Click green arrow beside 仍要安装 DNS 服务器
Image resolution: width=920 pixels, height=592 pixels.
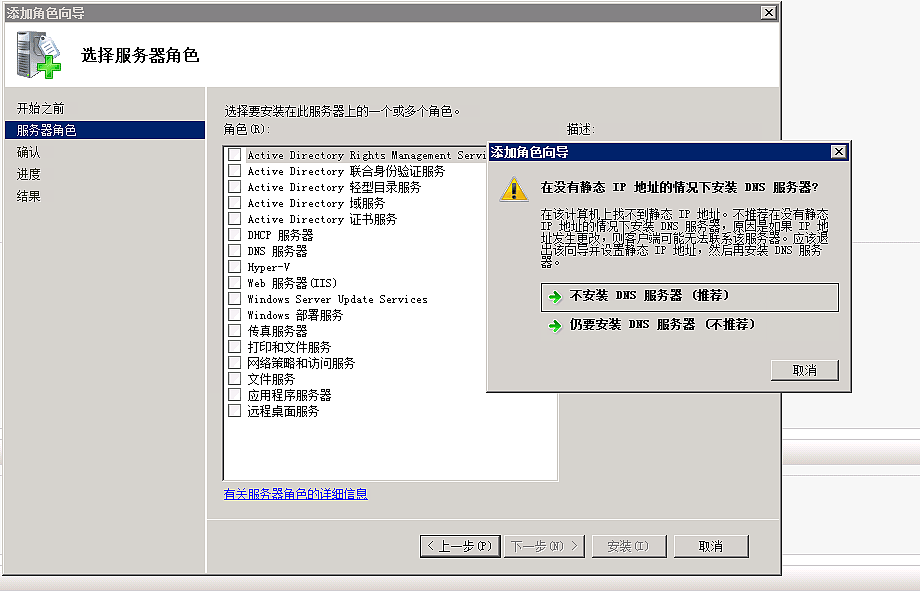point(554,325)
